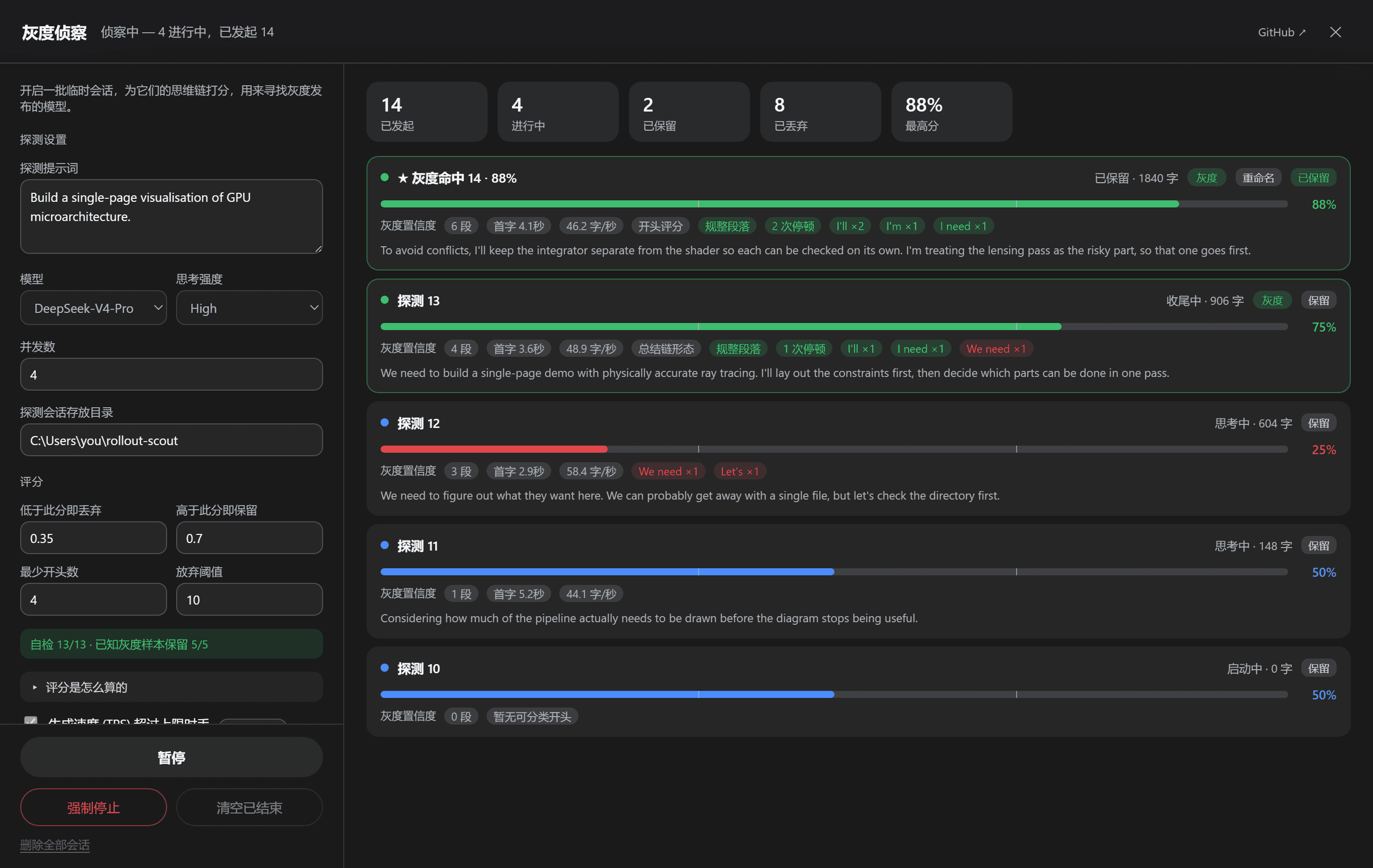
Task: Click the Let's ×1 chip on 探测 12
Action: 740,471
